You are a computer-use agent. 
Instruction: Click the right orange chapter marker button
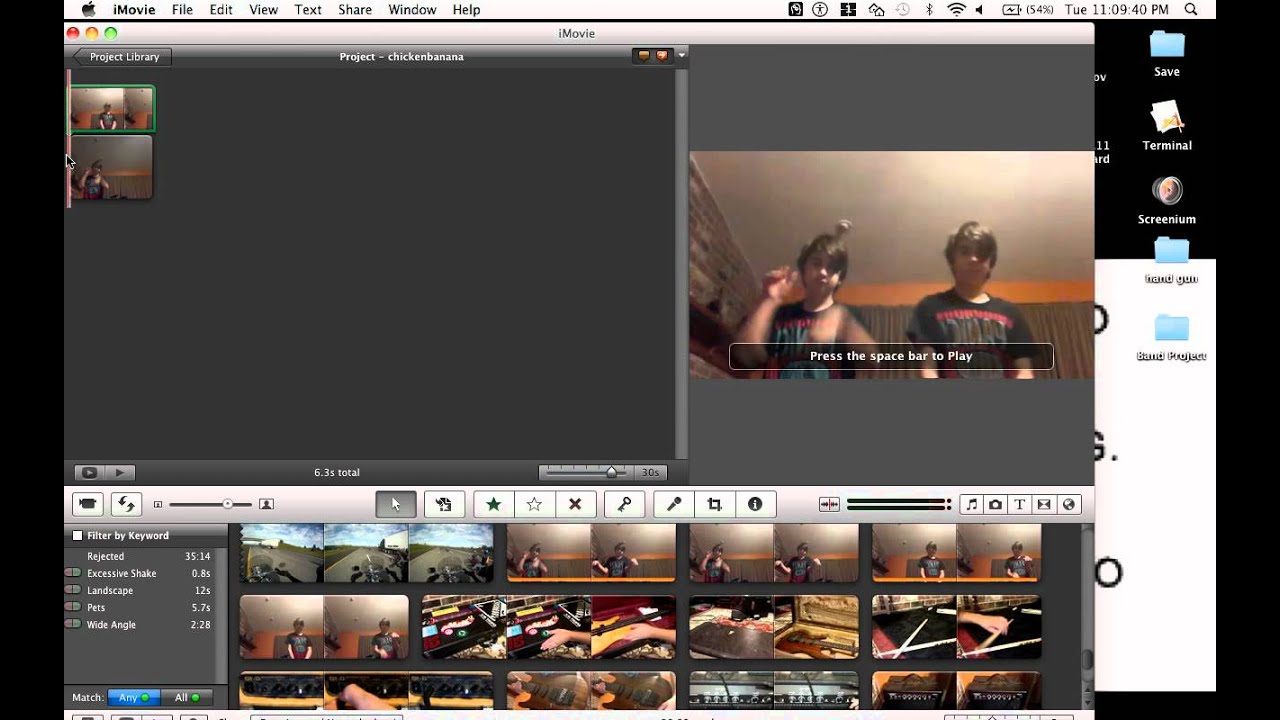click(x=661, y=56)
